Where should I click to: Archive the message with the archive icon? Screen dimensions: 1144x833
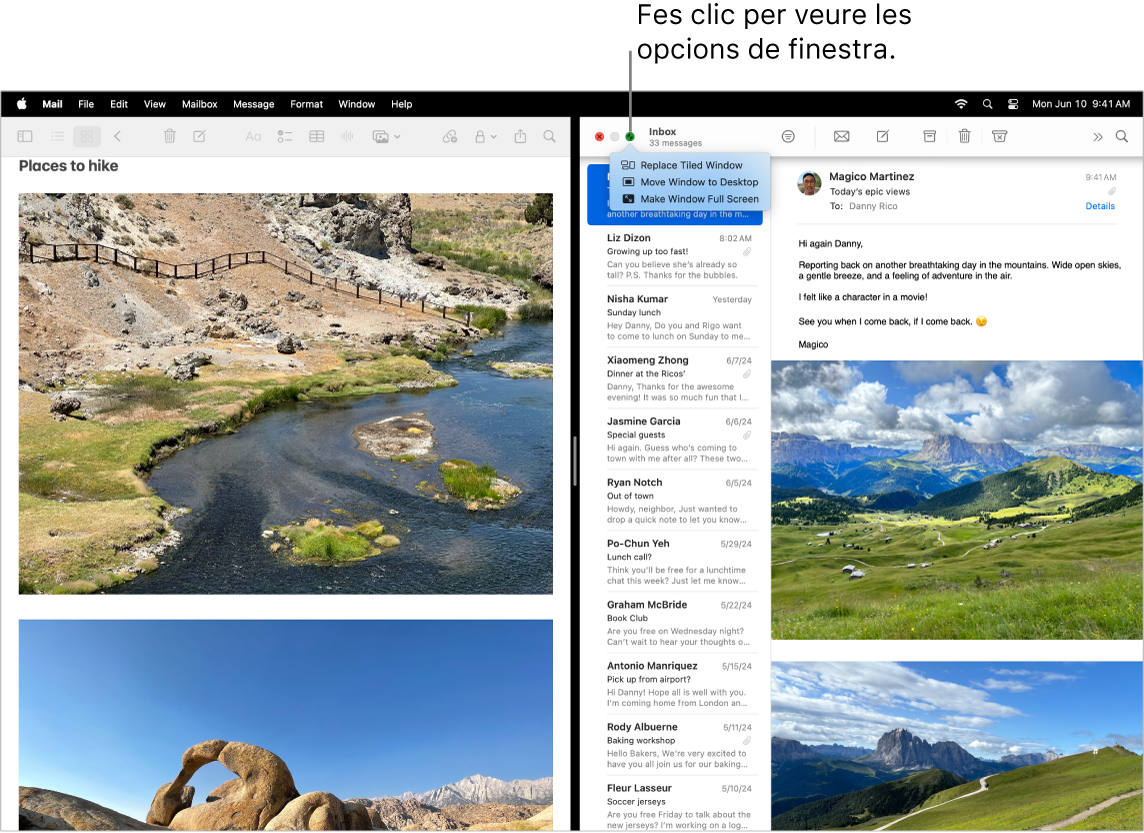pos(929,136)
